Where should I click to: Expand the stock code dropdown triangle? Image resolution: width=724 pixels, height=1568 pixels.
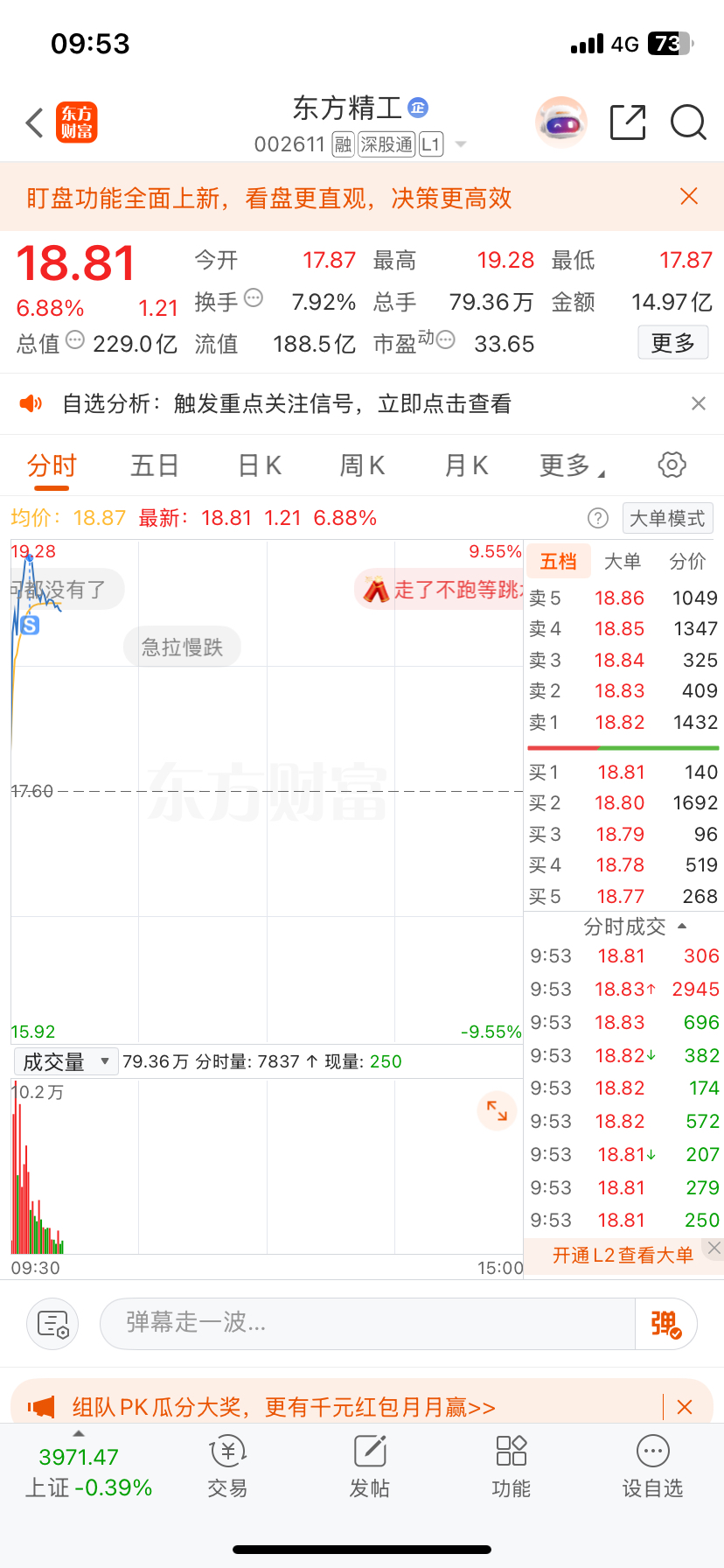pos(461,144)
